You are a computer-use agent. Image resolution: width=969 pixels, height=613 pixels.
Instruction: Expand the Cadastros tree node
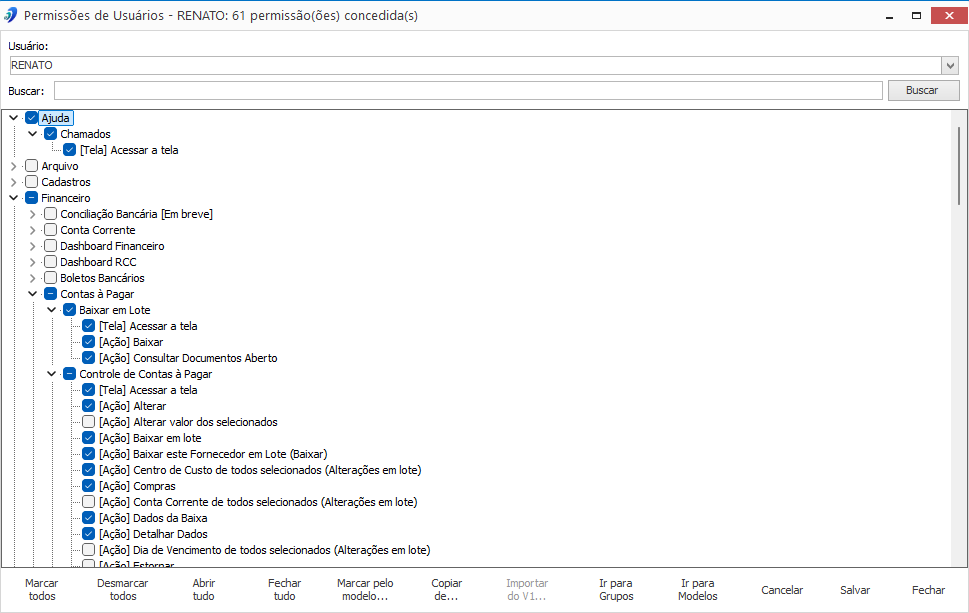pos(14,182)
